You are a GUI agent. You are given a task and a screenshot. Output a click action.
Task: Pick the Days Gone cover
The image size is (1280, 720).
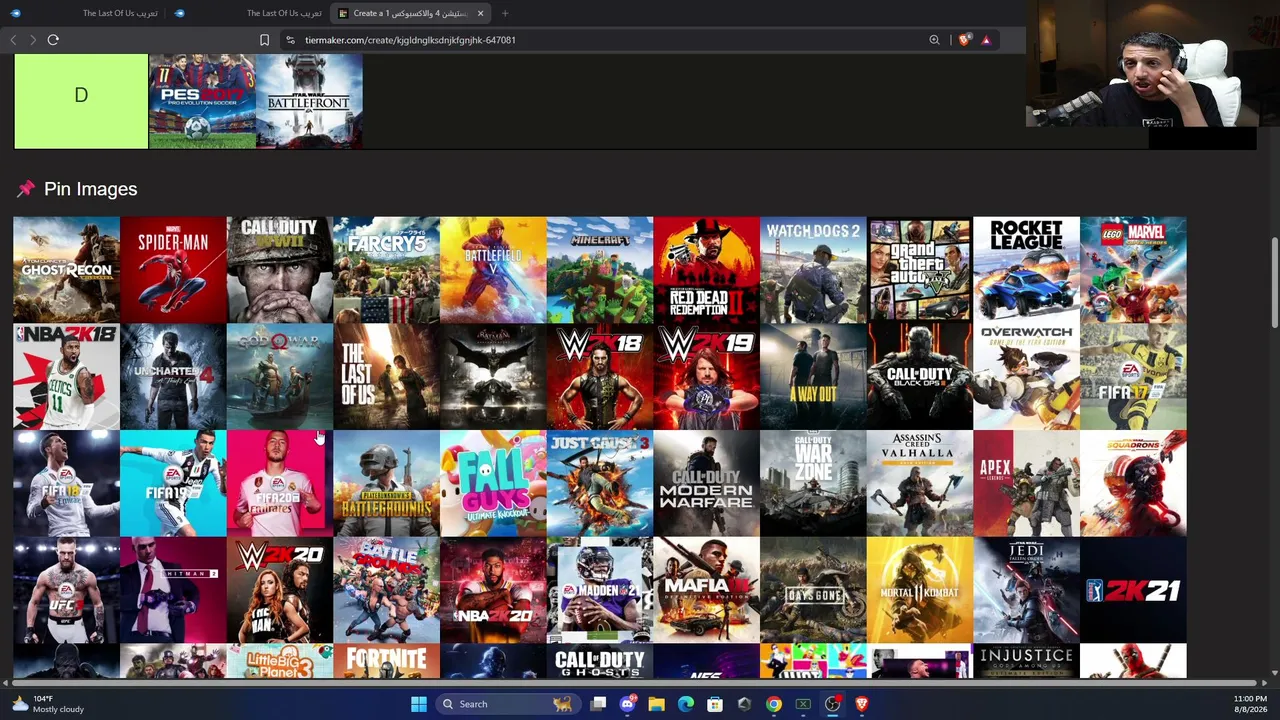pyautogui.click(x=813, y=590)
